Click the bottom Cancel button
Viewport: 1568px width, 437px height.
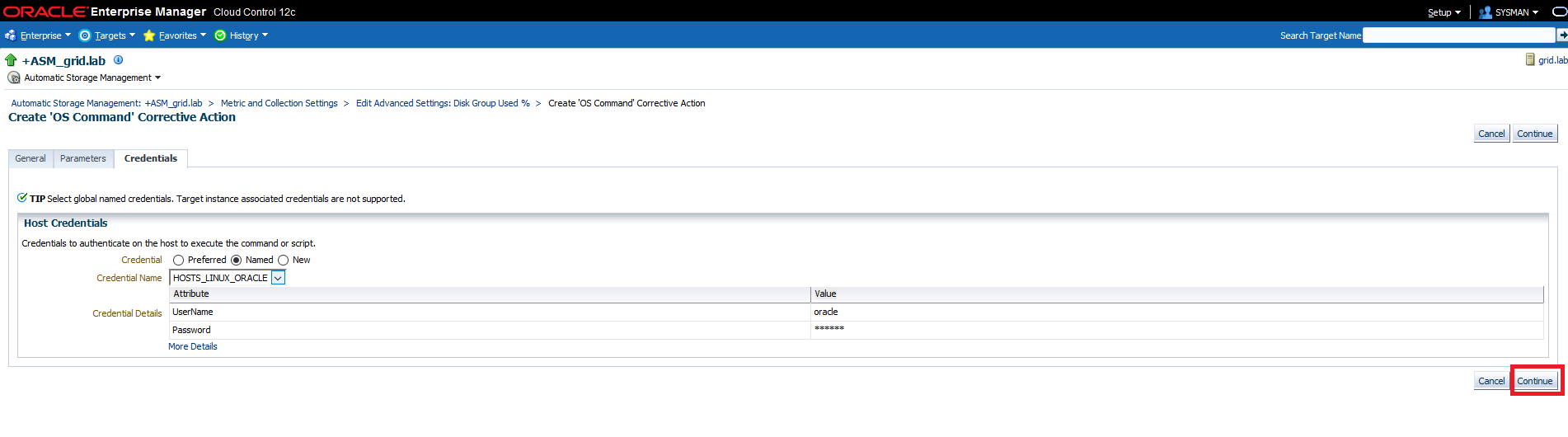[1491, 381]
